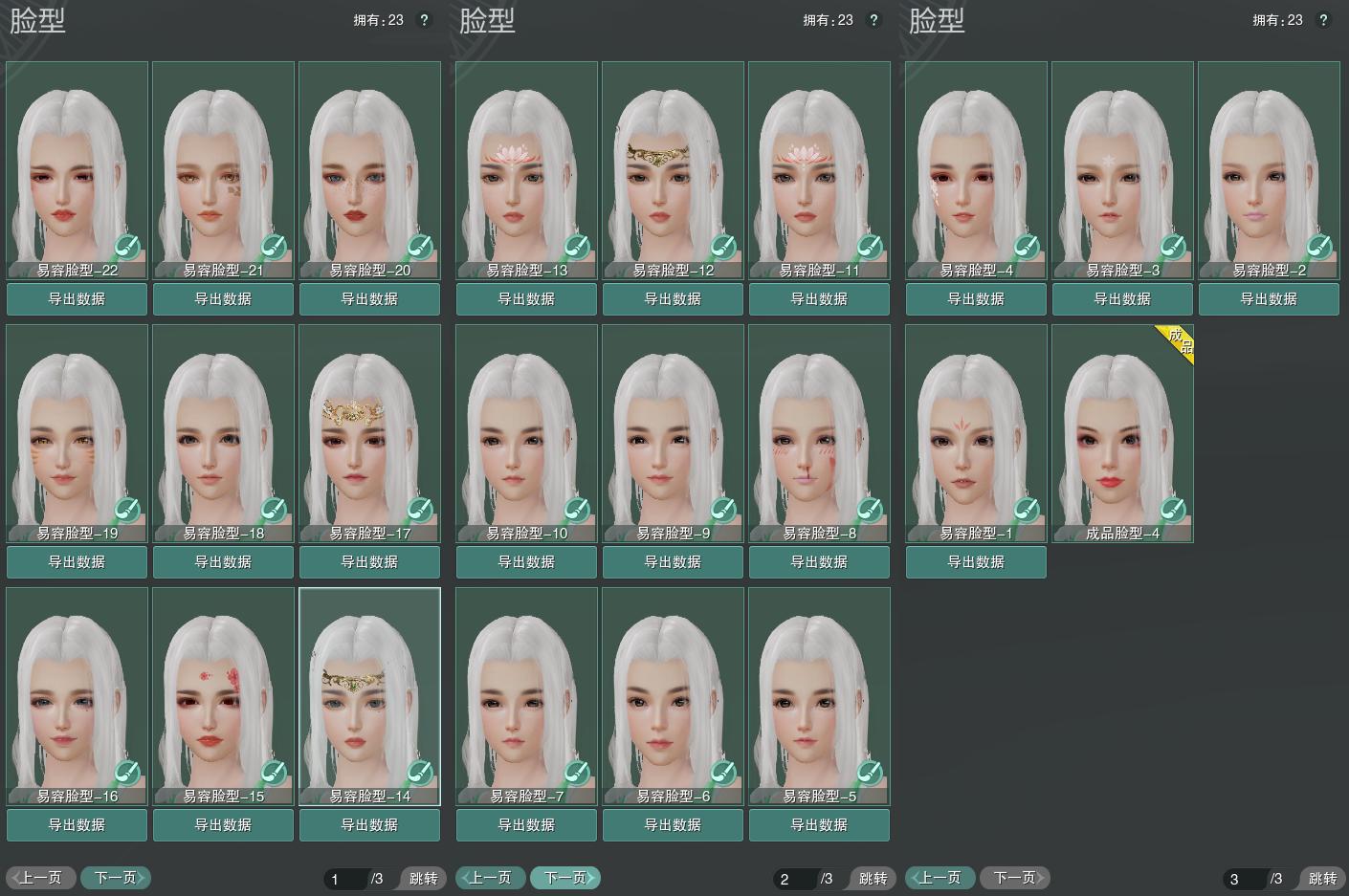The image size is (1349, 896).
Task: Click the brush icon on 易容脸型-7
Action: [577, 774]
